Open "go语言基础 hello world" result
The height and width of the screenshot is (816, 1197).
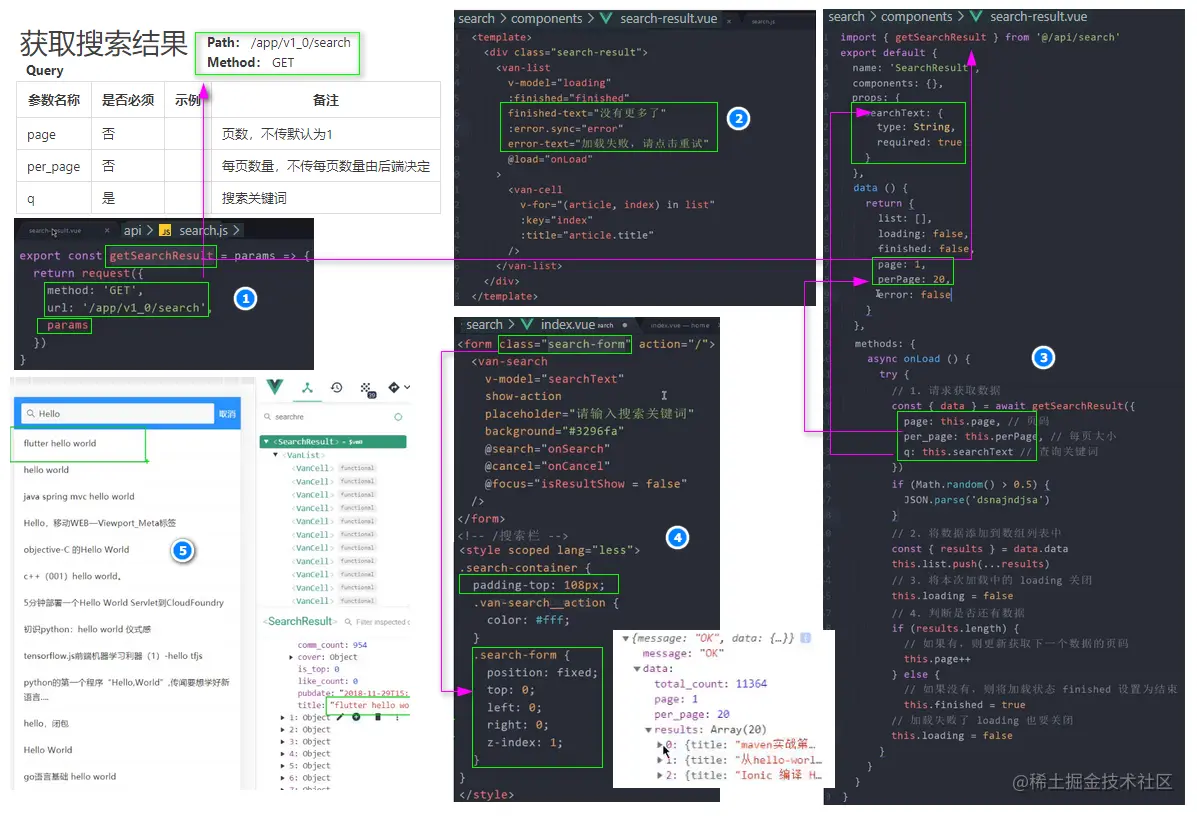(x=69, y=776)
